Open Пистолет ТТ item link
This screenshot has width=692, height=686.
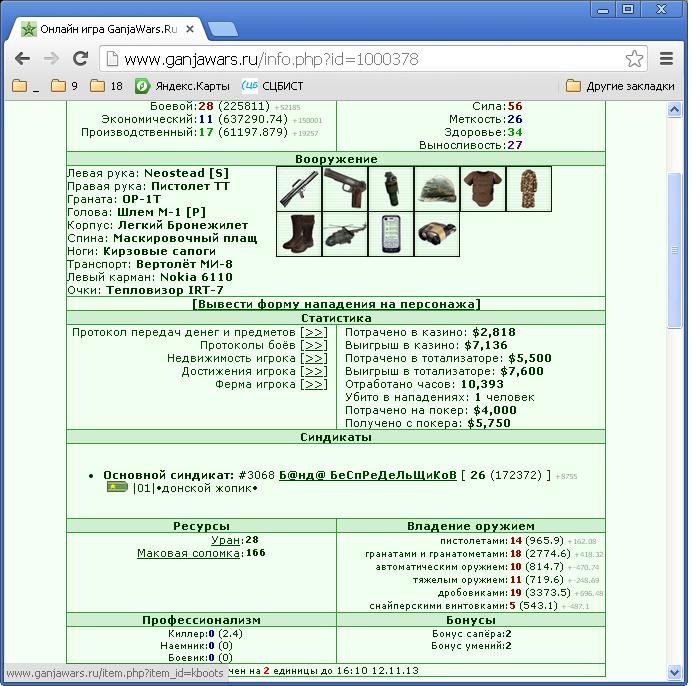click(190, 186)
